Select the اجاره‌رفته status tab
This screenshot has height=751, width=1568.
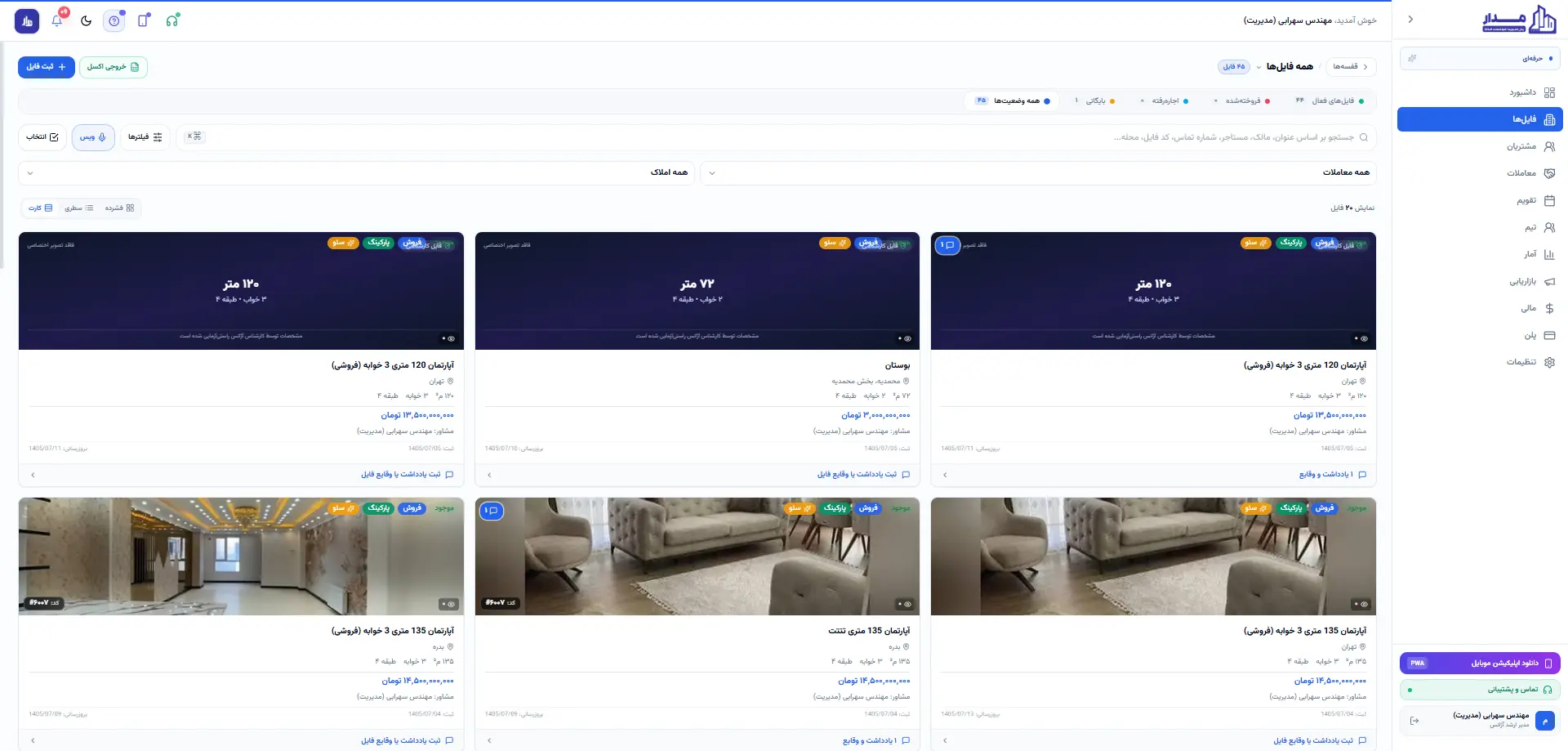[x=1165, y=101]
